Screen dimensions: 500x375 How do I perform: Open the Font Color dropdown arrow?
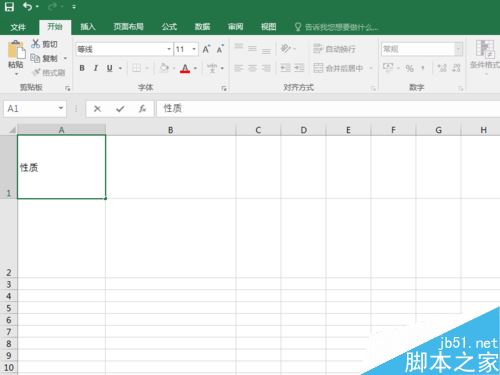[x=195, y=68]
